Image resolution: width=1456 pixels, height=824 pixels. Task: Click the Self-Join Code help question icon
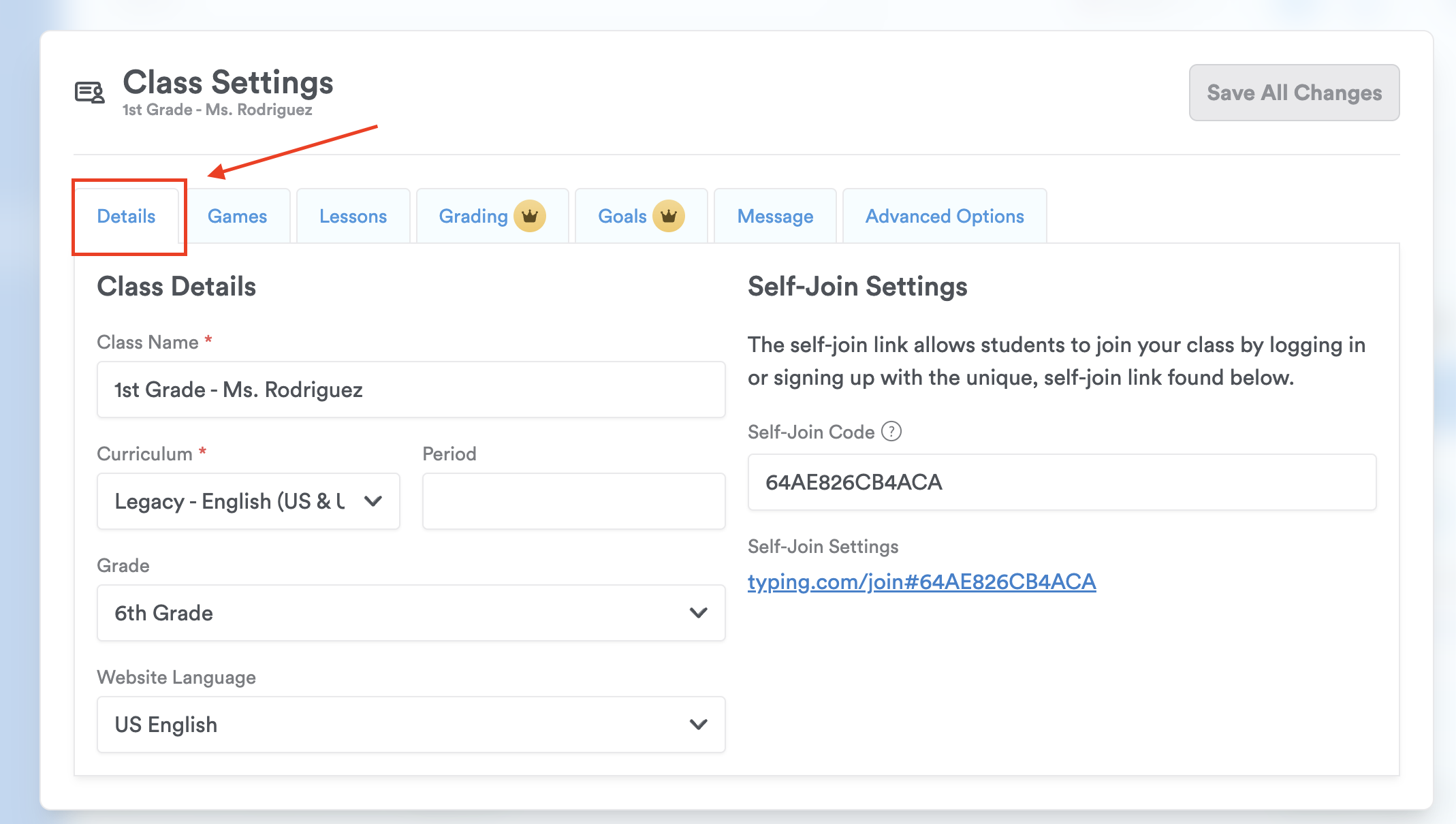tap(891, 432)
